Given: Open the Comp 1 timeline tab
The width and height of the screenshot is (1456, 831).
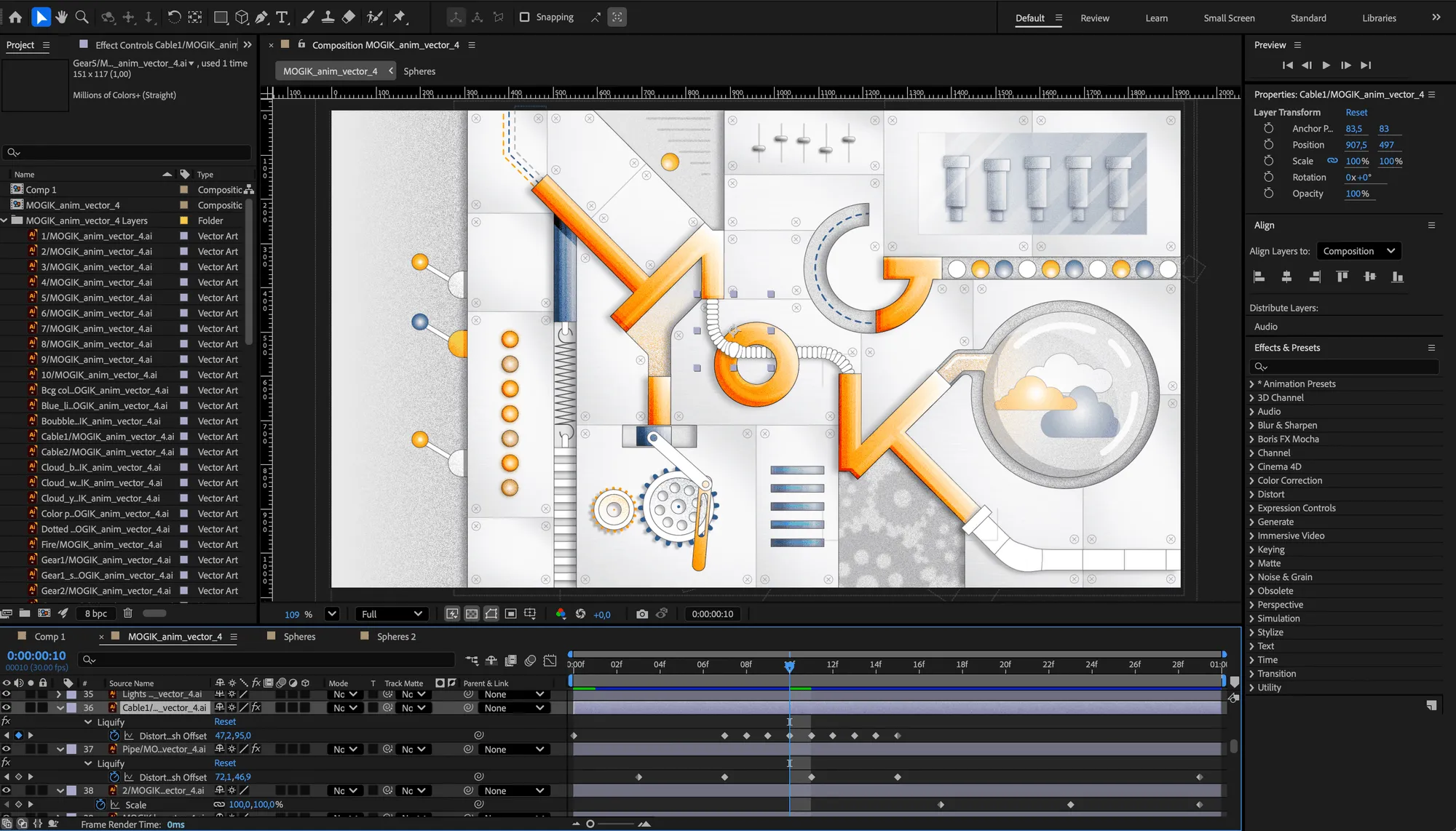Looking at the screenshot, I should [x=50, y=637].
